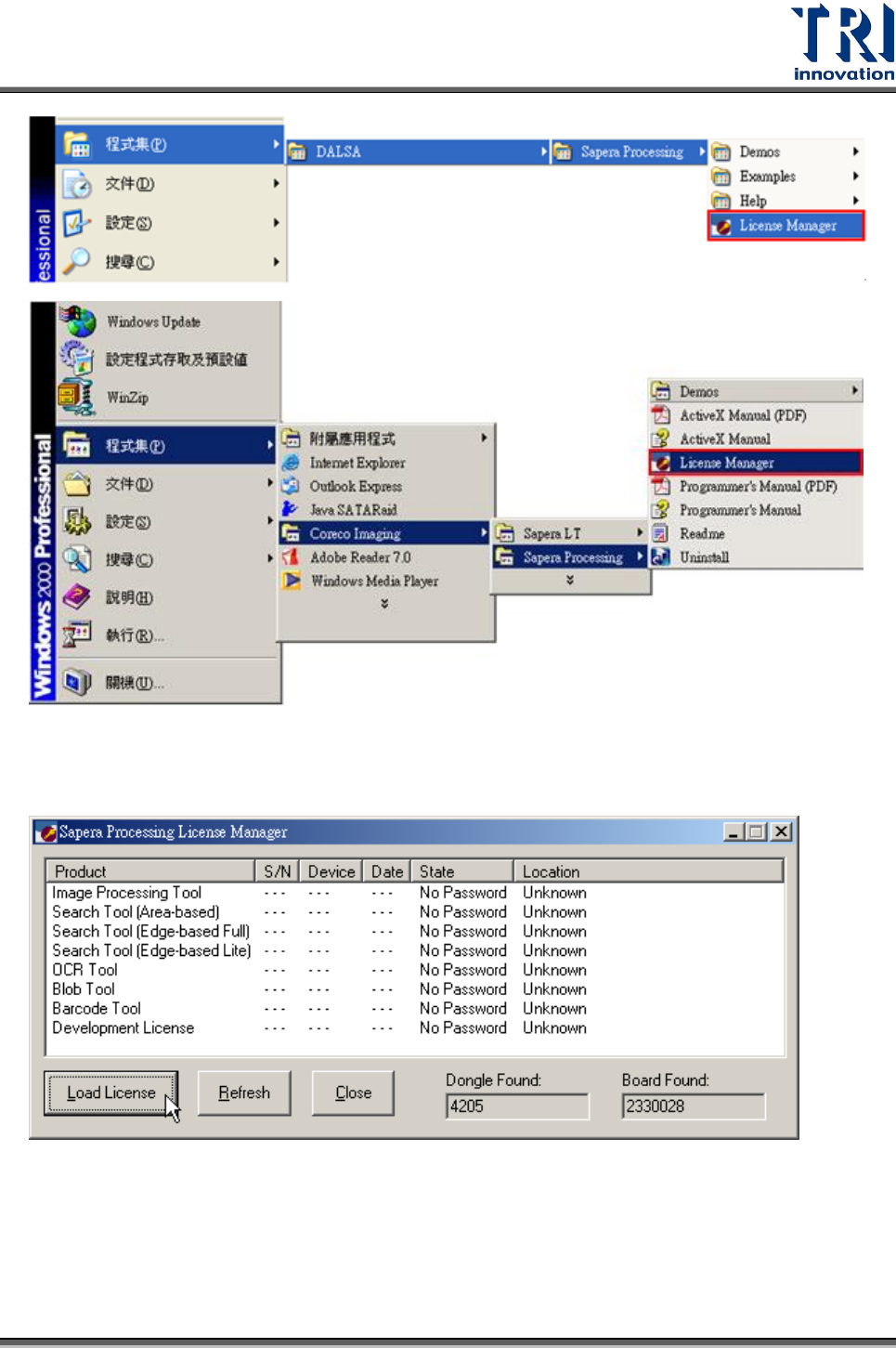Sort by the Product column header
This screenshot has height=1348, width=896.
tap(150, 871)
